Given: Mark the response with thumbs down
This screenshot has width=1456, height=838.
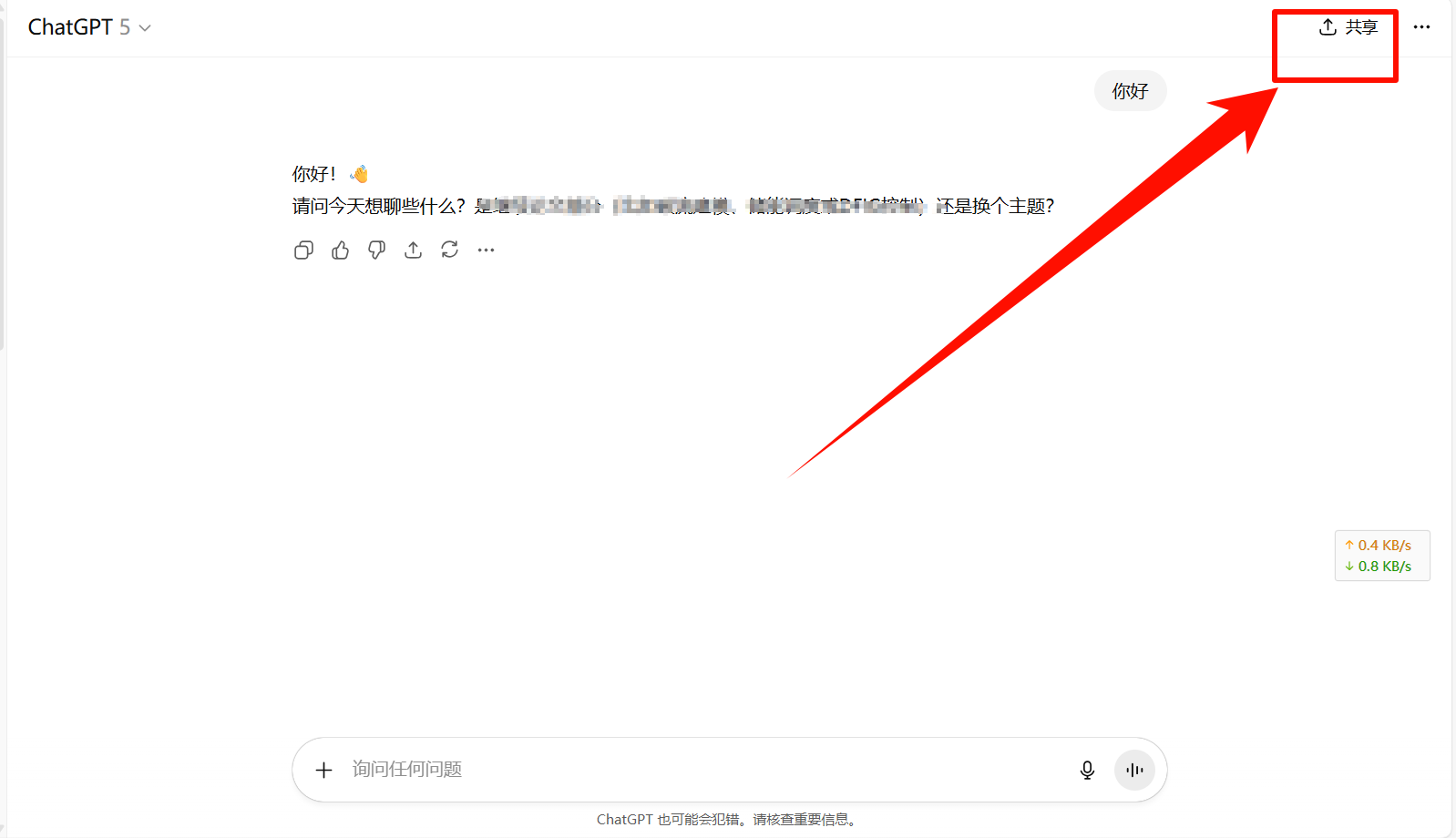Looking at the screenshot, I should 376,250.
